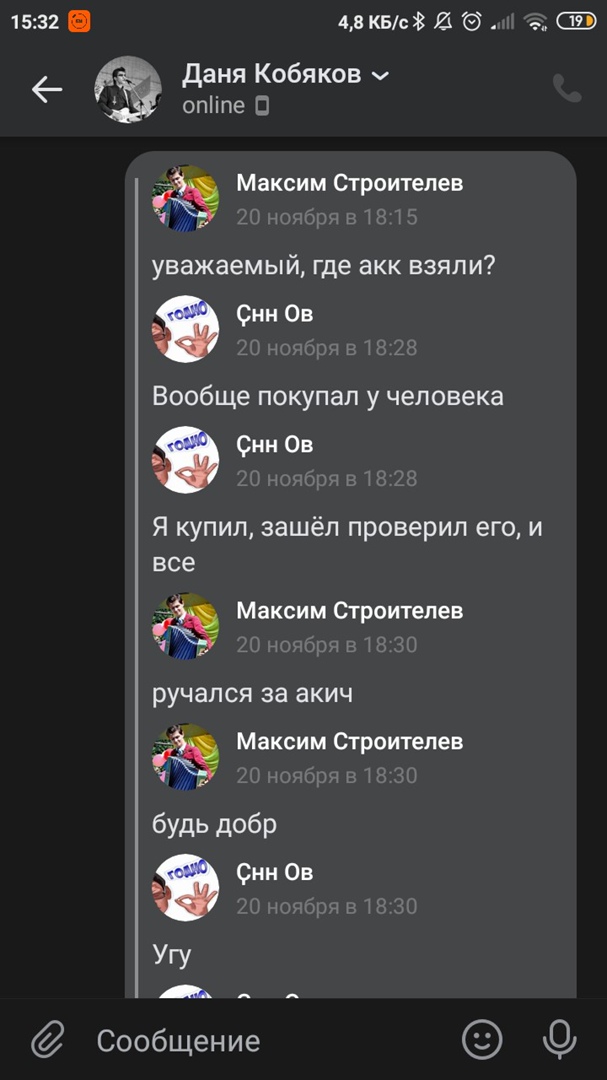Open the screen recorder status bar icon
Screen dimensions: 607x1080
79,22
